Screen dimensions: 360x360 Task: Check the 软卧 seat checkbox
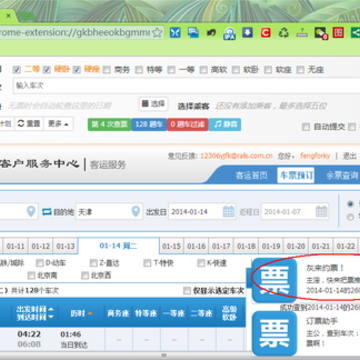coord(236,70)
